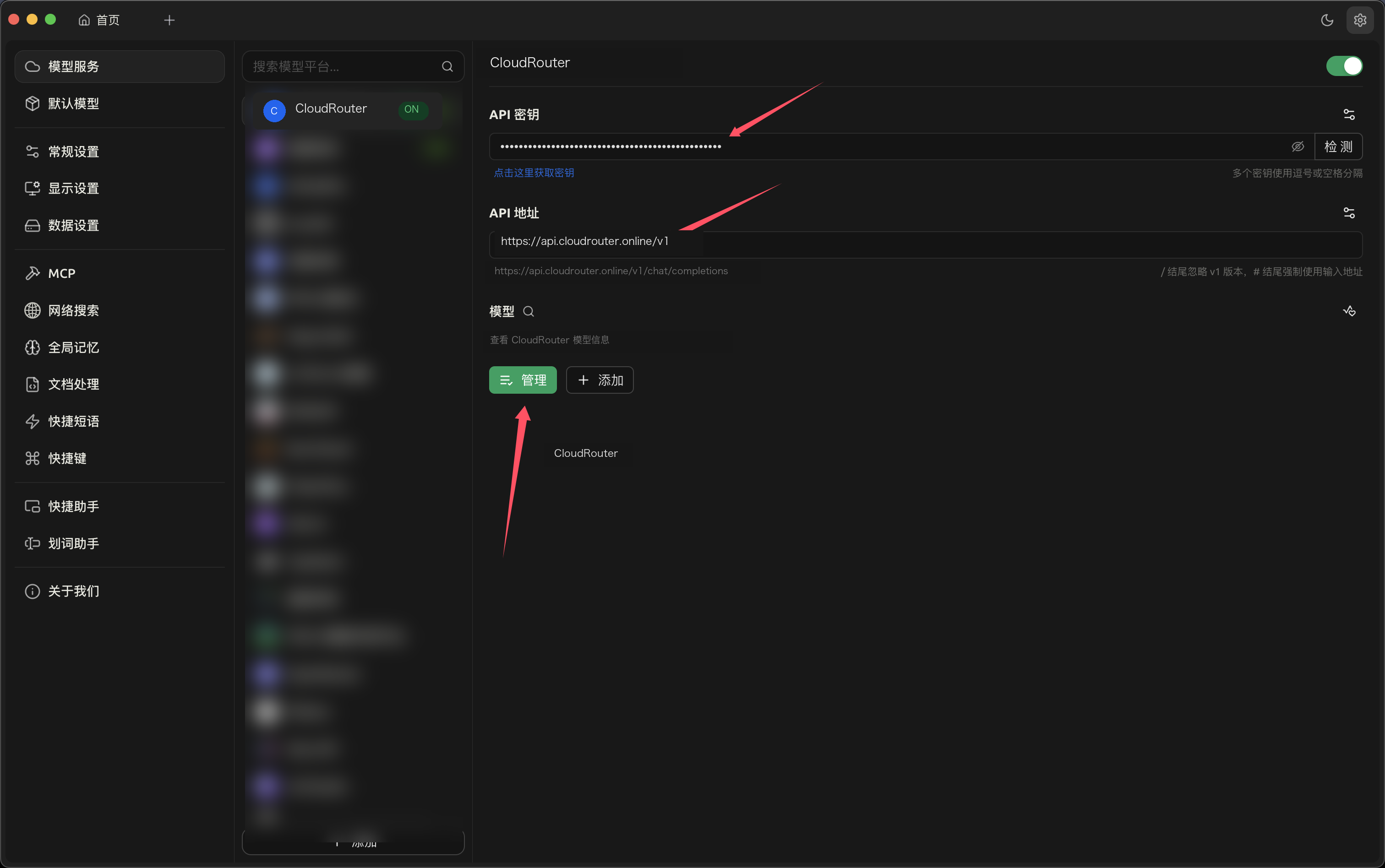1385x868 pixels.
Task: Open the 默认模型 settings section
Action: click(x=120, y=103)
